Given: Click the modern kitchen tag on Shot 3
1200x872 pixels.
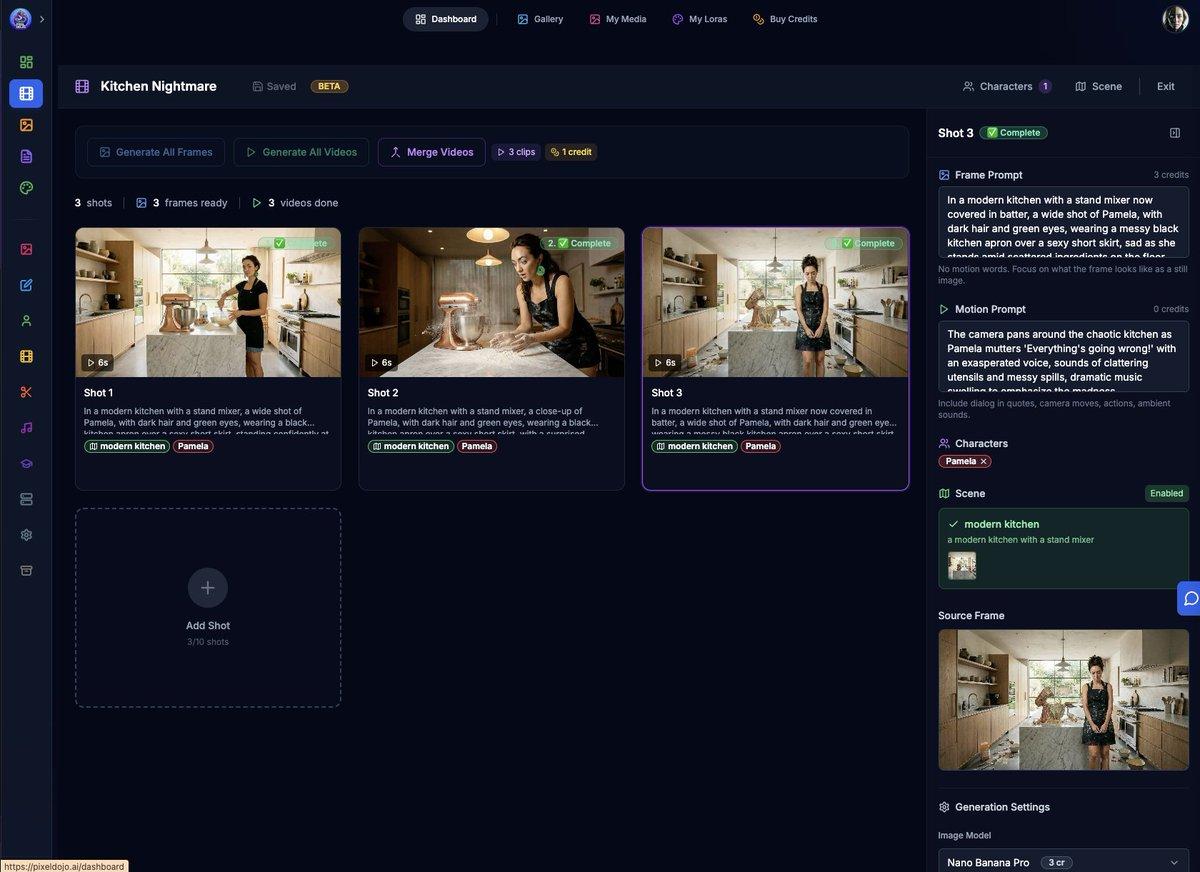Looking at the screenshot, I should coord(695,446).
